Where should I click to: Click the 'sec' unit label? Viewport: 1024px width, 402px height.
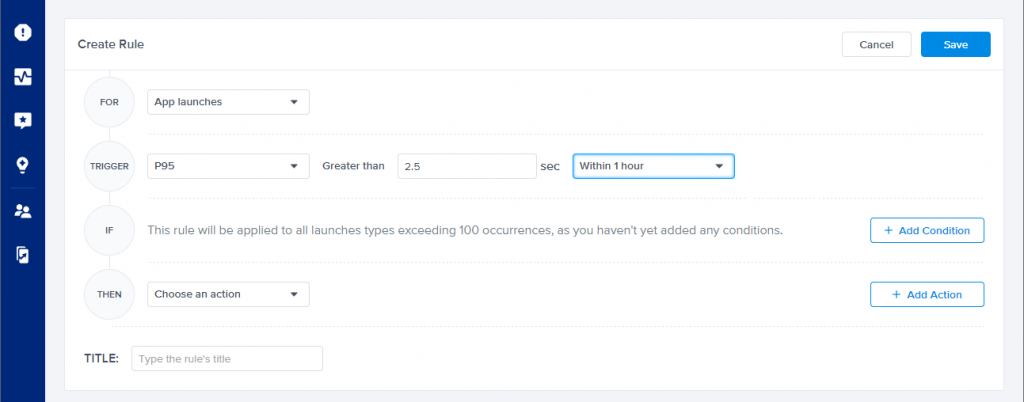(550, 166)
